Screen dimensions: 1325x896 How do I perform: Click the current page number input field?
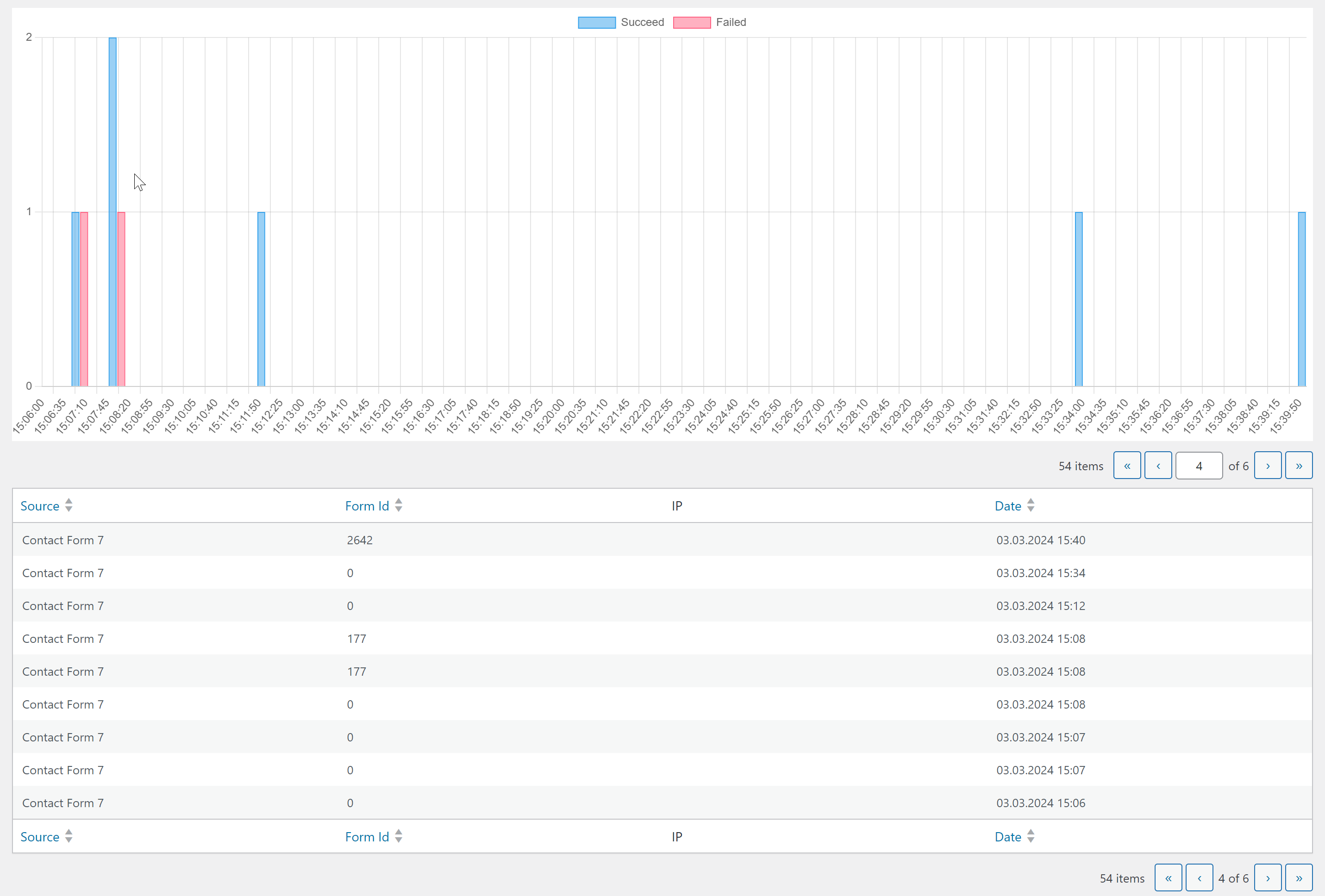(1199, 466)
